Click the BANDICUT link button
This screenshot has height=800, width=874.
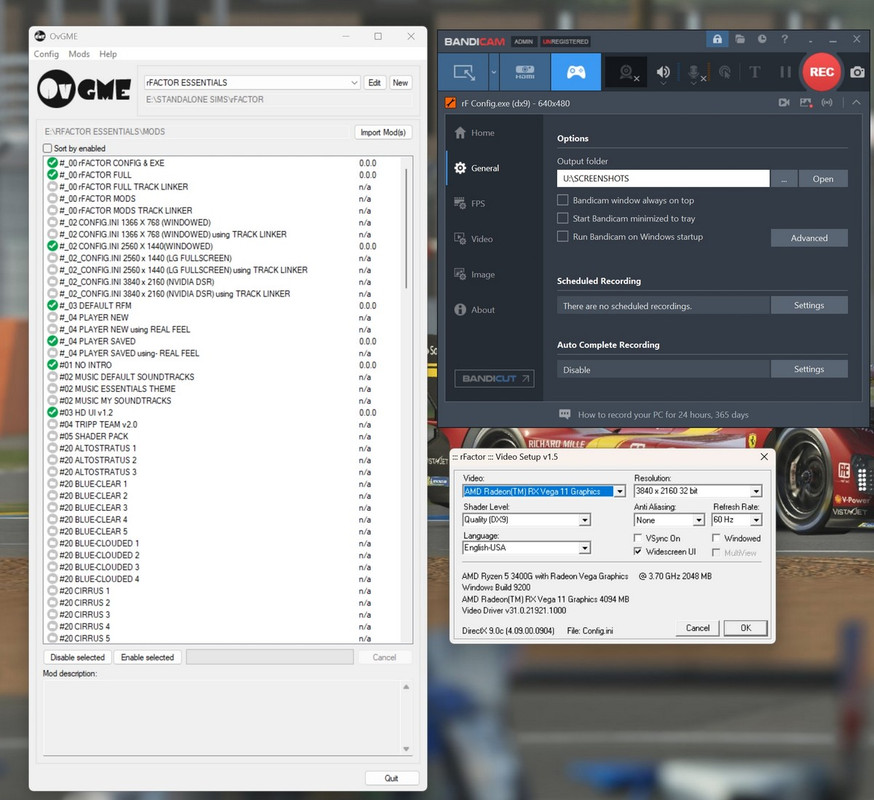coord(494,379)
